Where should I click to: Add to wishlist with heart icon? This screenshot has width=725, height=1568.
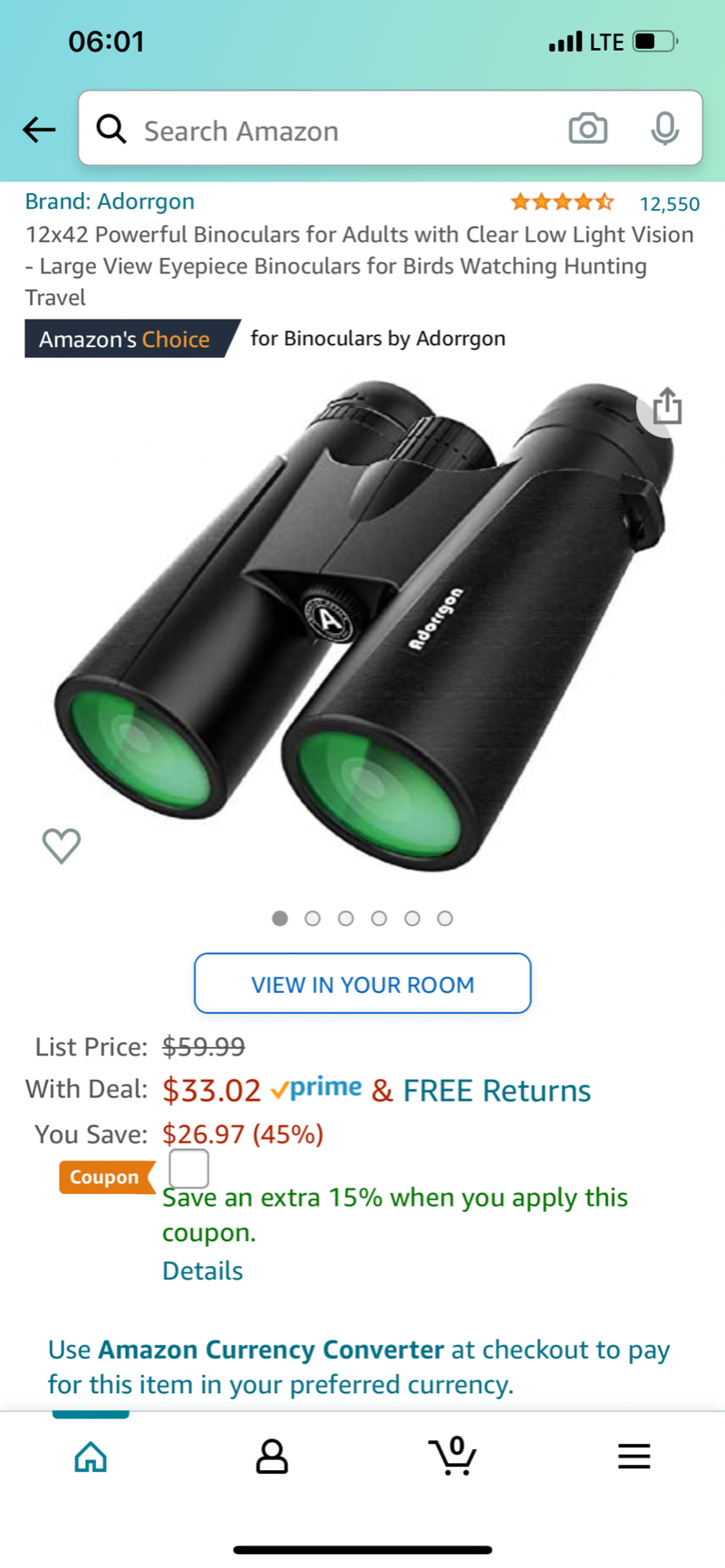62,845
